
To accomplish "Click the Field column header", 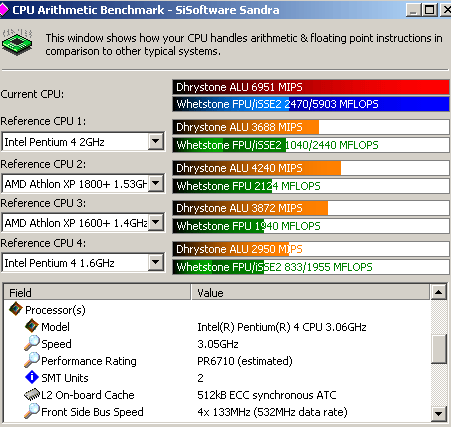I will [x=97, y=292].
